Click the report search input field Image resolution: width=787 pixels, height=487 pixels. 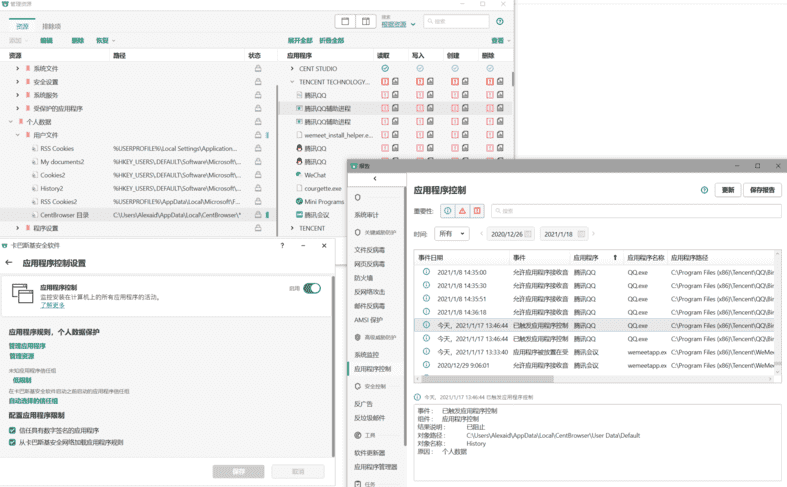click(x=636, y=211)
